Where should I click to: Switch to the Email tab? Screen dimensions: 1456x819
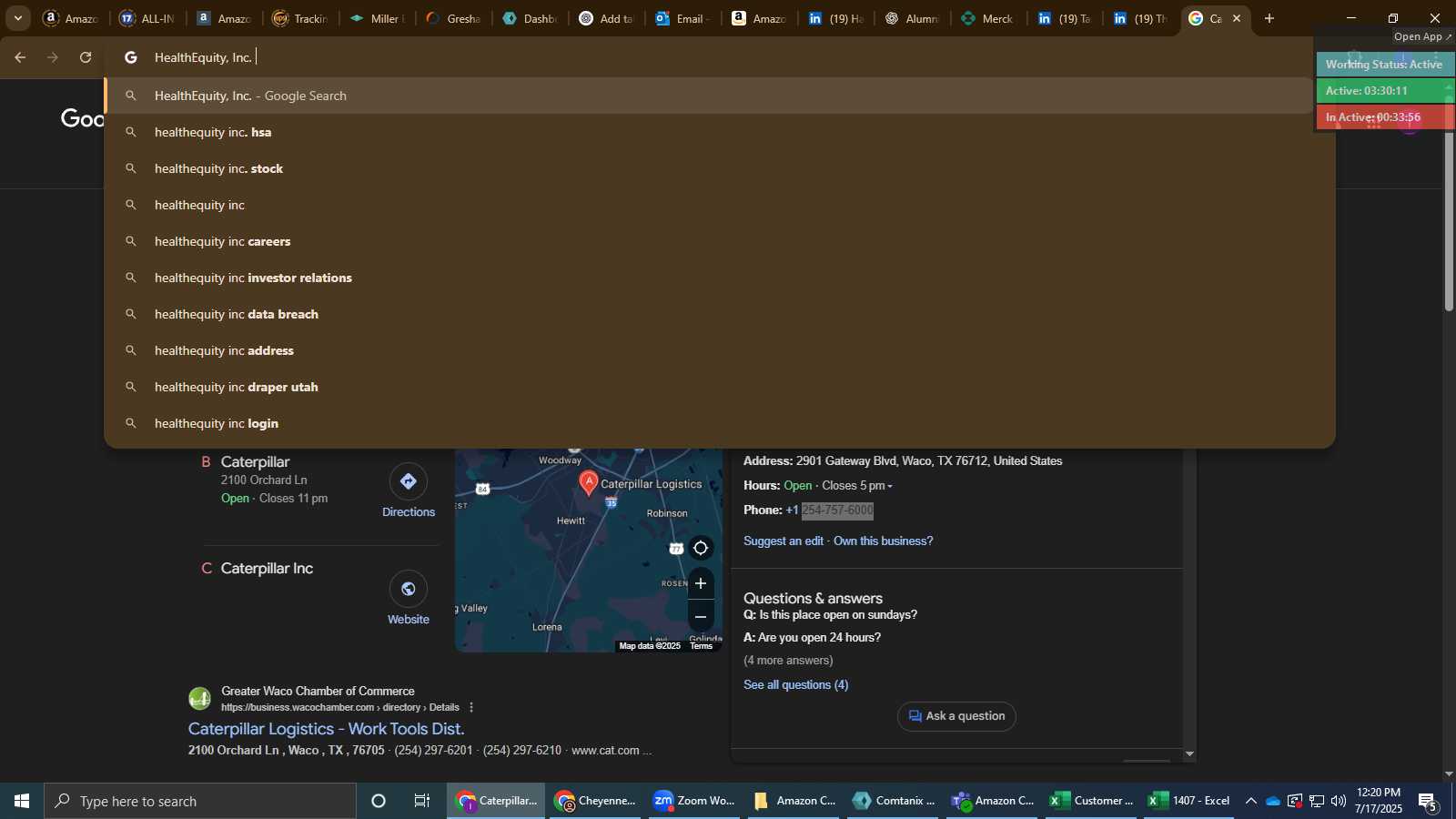(682, 18)
